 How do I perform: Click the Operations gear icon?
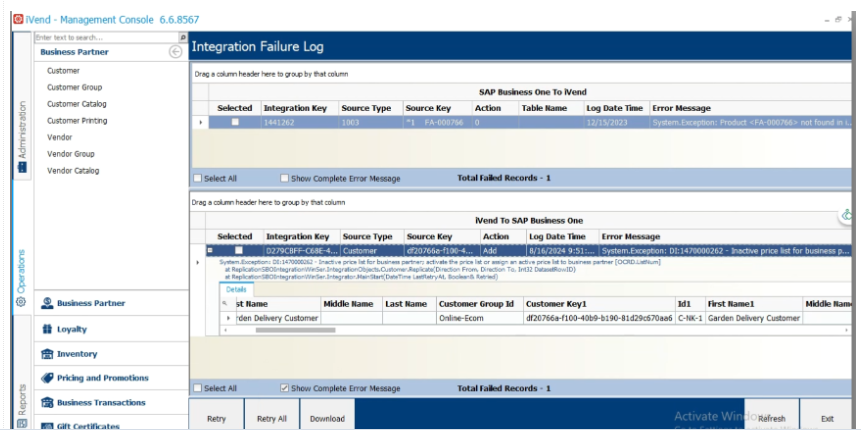[21, 301]
